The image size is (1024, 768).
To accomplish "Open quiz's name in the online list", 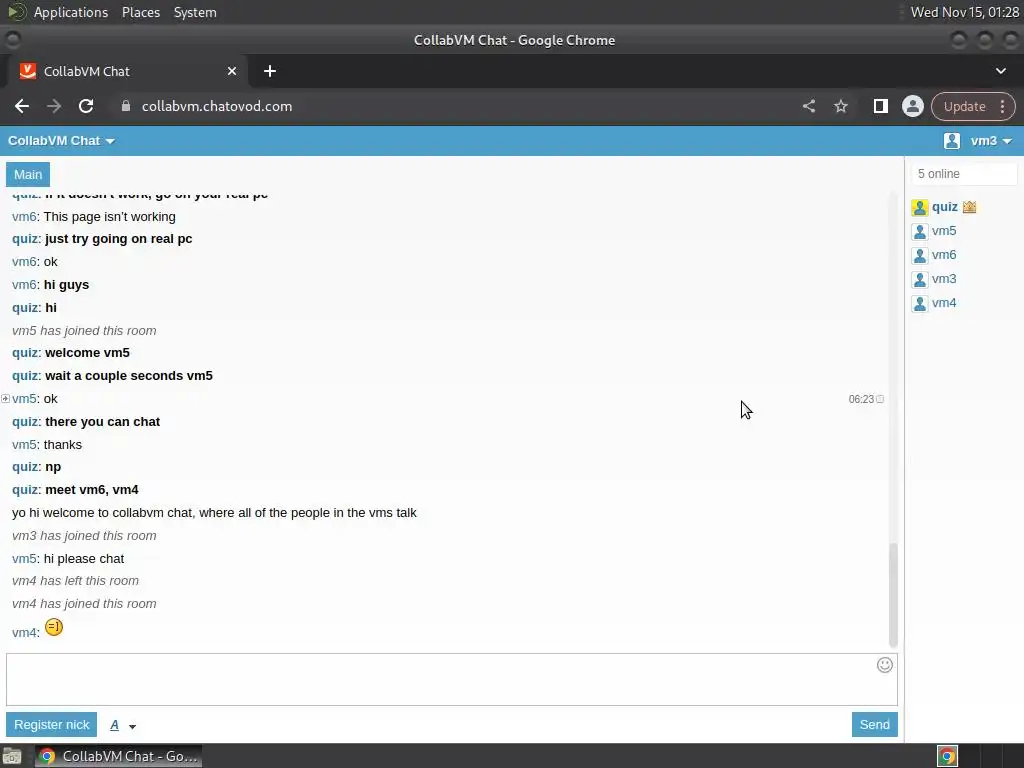I will tap(944, 207).
